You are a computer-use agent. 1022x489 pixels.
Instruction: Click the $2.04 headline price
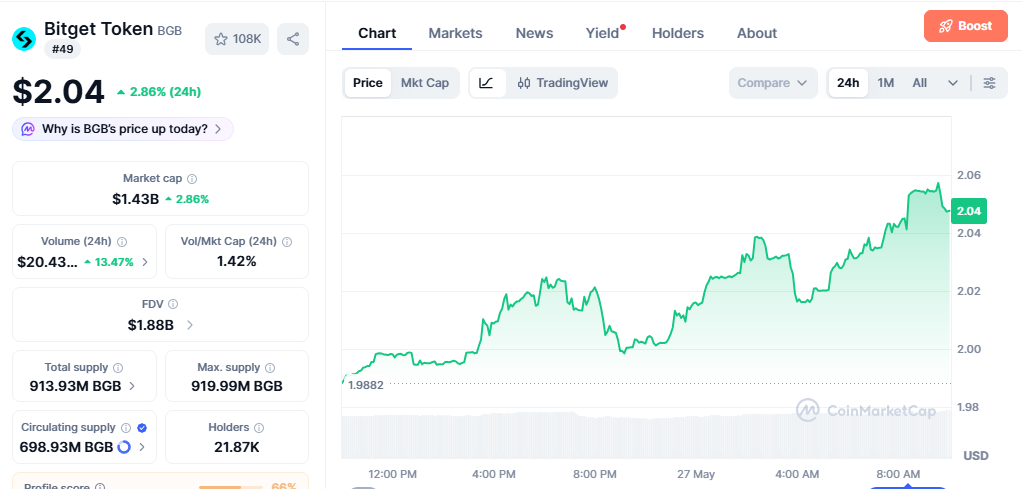(59, 91)
